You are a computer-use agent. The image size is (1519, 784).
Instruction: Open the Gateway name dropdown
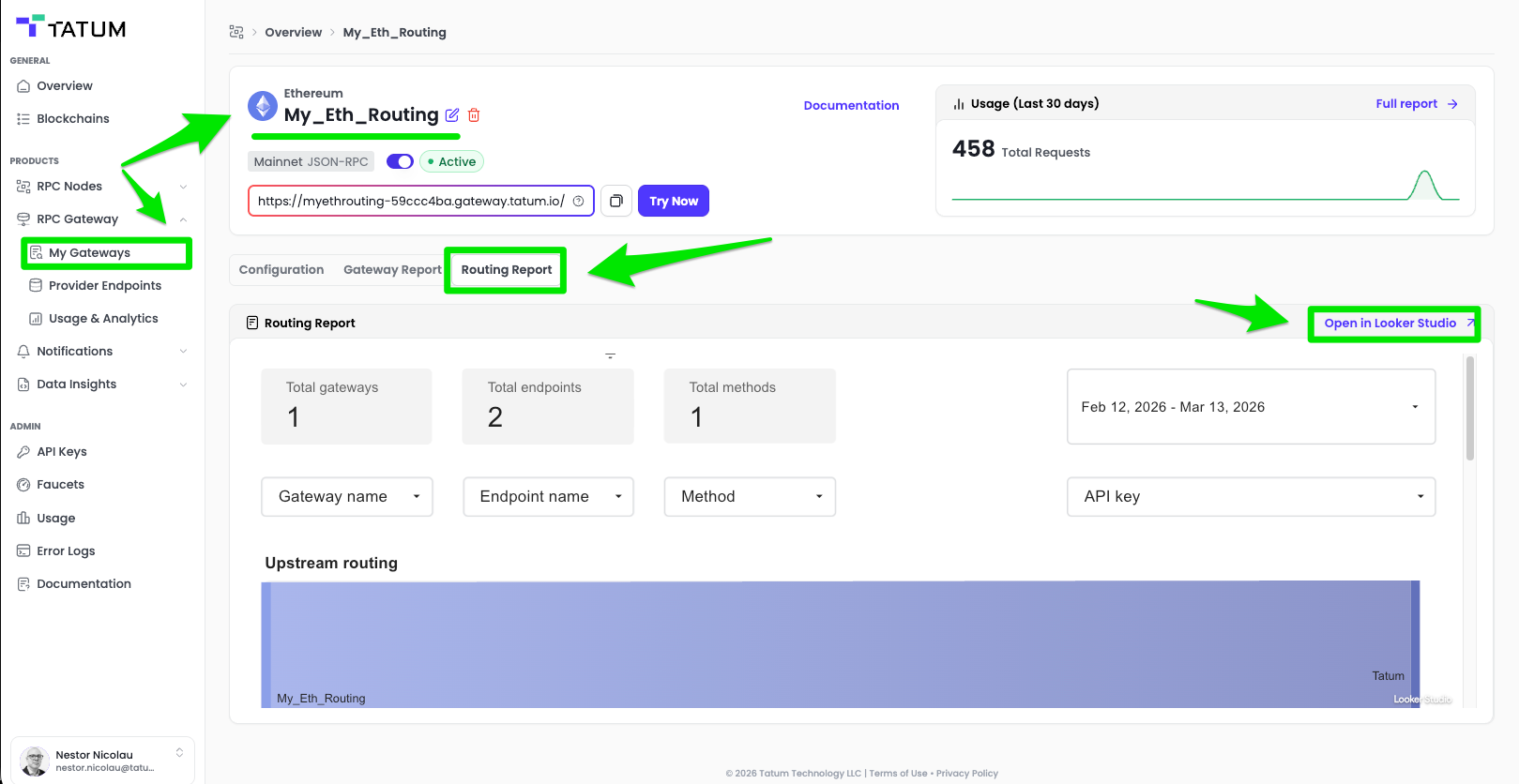tap(347, 497)
